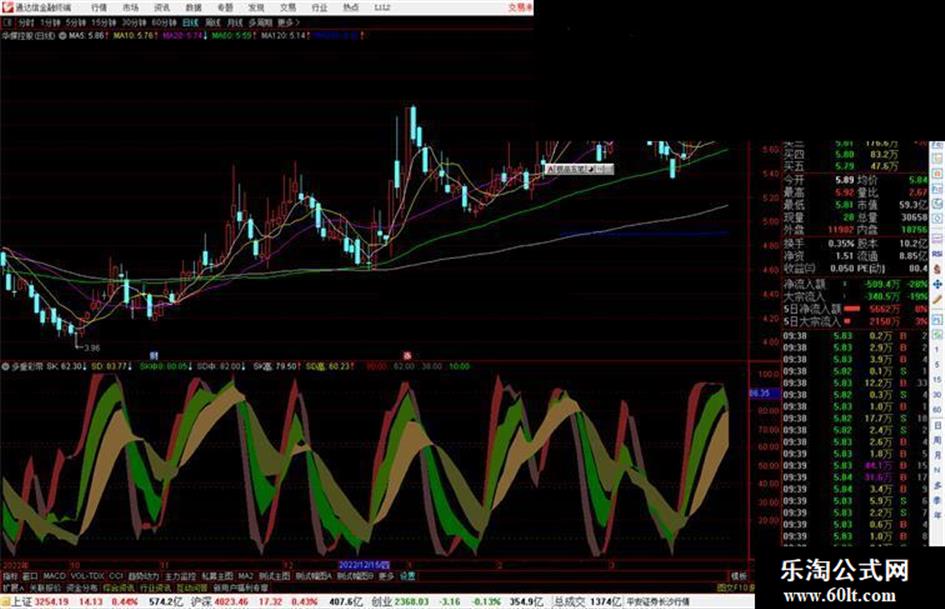This screenshot has width=945, height=609.
Task: Select the MA2 indicator tab
Action: point(246,576)
